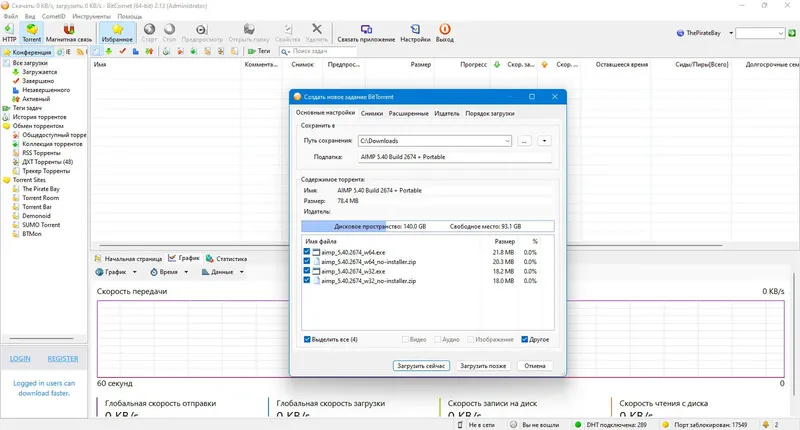Switch to the Расширенные tab in the dialog

click(409, 113)
